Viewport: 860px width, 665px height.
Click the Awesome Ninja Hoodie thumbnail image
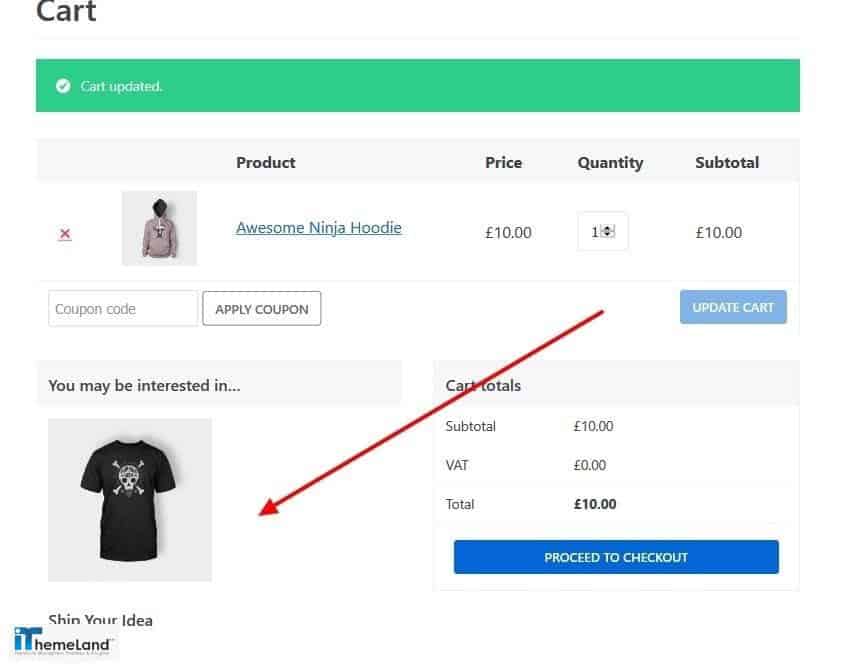(x=159, y=228)
